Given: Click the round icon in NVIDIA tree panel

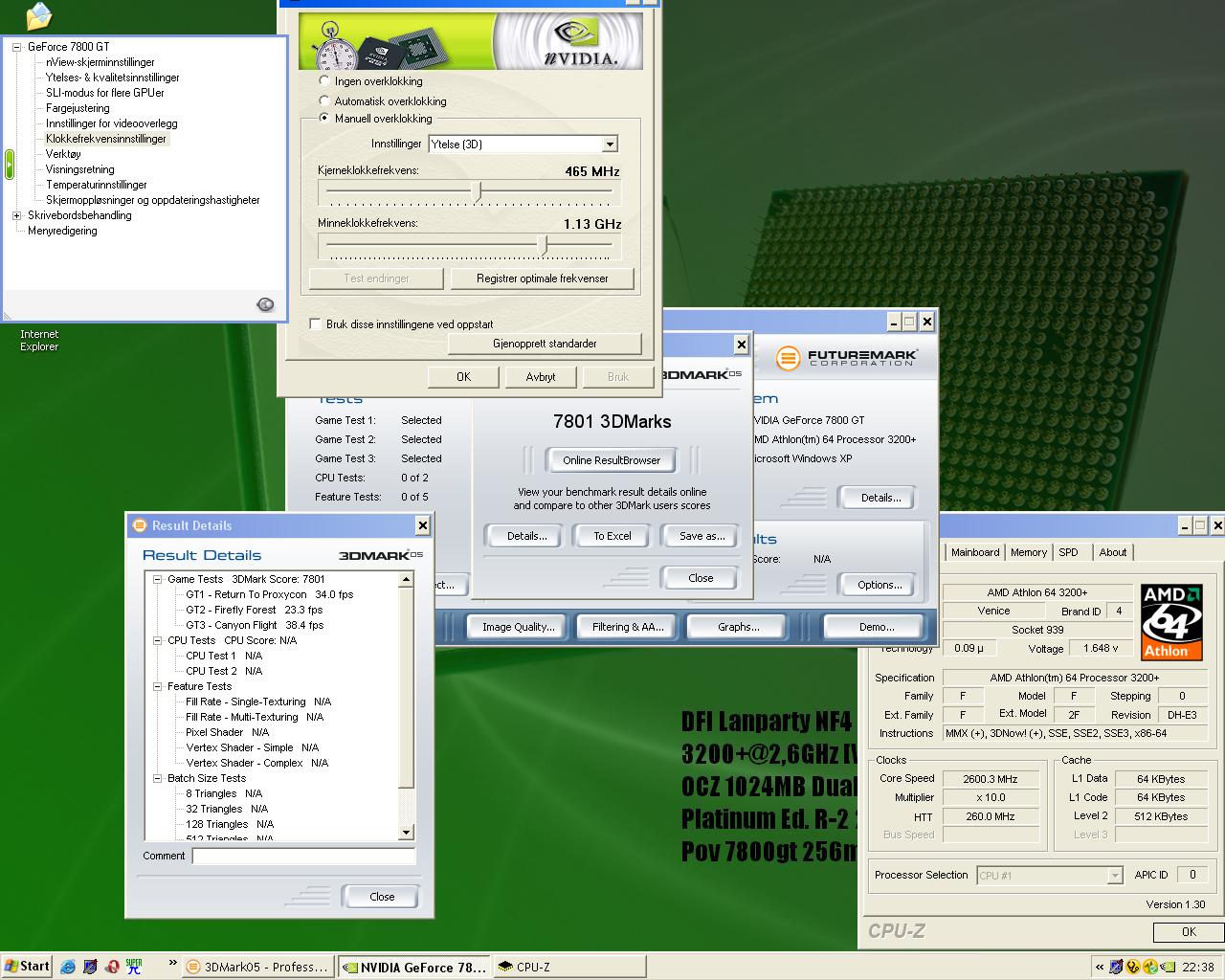Looking at the screenshot, I should [266, 304].
